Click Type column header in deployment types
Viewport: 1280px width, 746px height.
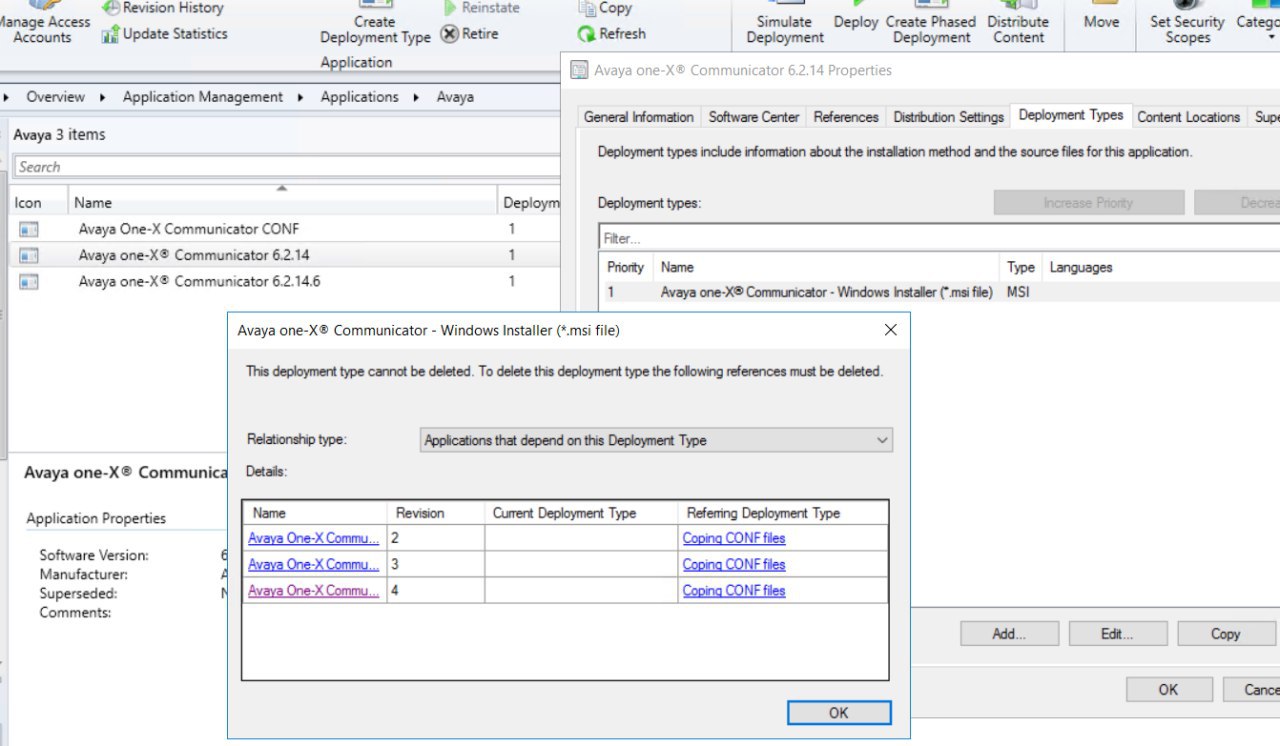point(1020,267)
